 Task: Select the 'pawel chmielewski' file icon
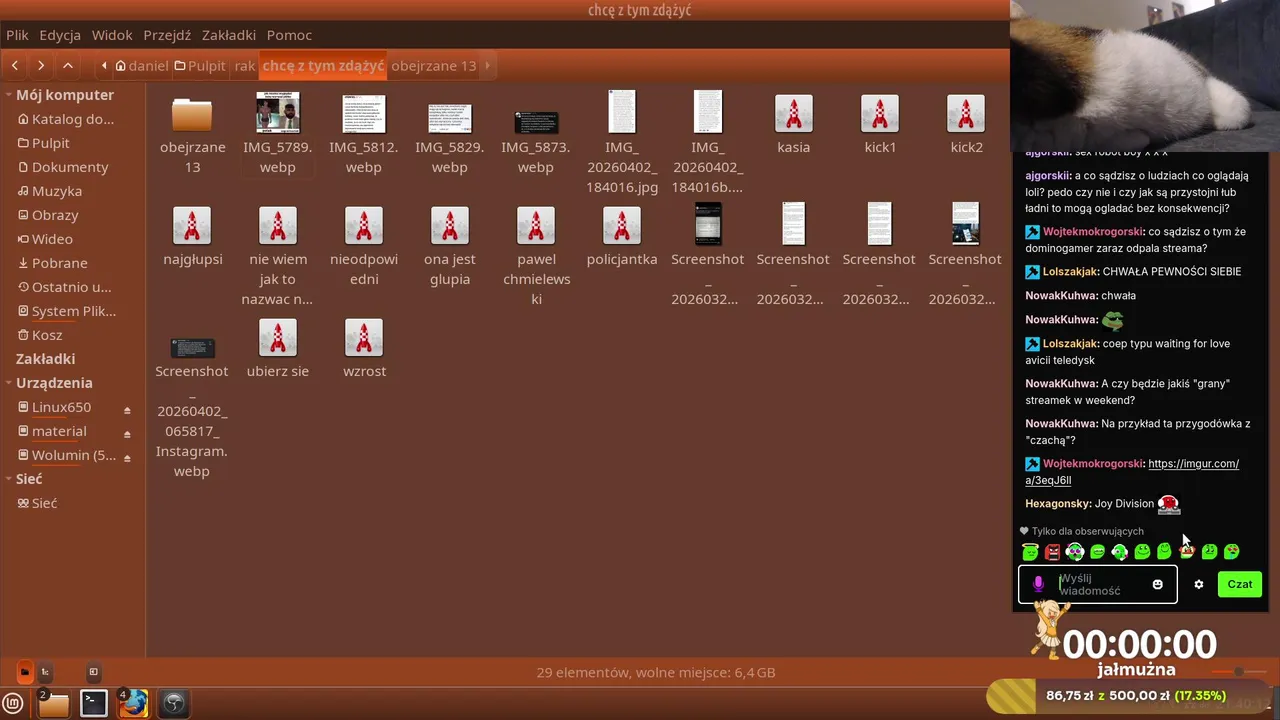tap(536, 226)
